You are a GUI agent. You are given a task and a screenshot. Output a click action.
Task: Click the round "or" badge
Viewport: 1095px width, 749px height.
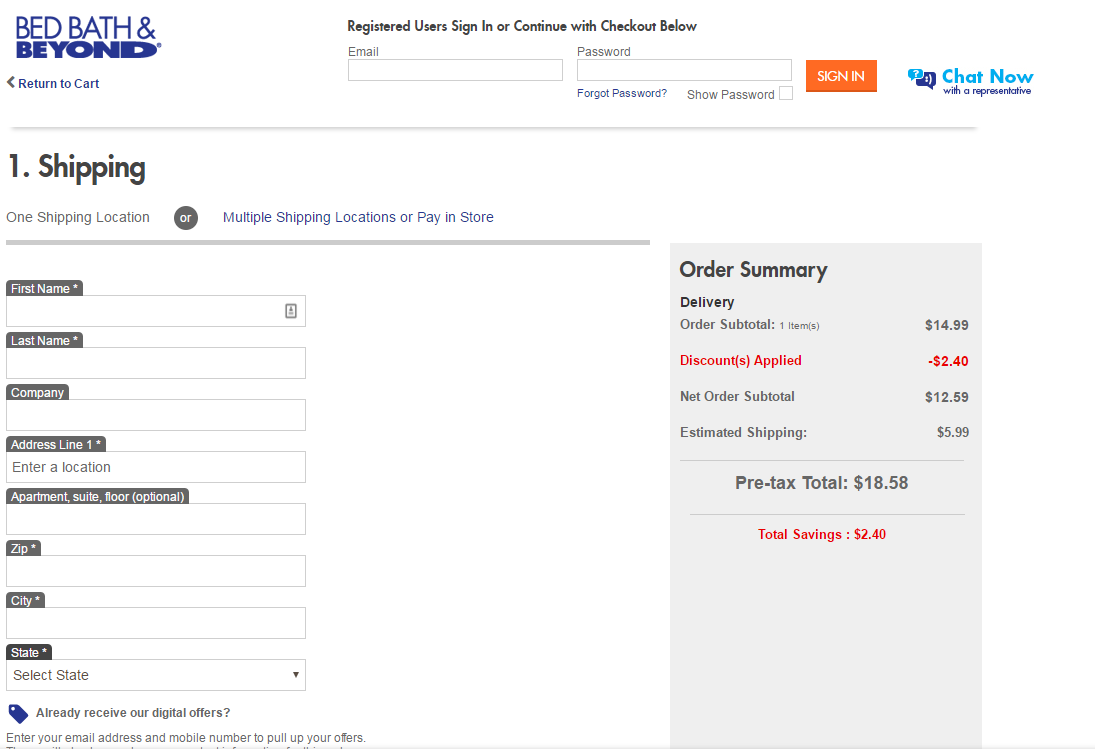coord(185,218)
